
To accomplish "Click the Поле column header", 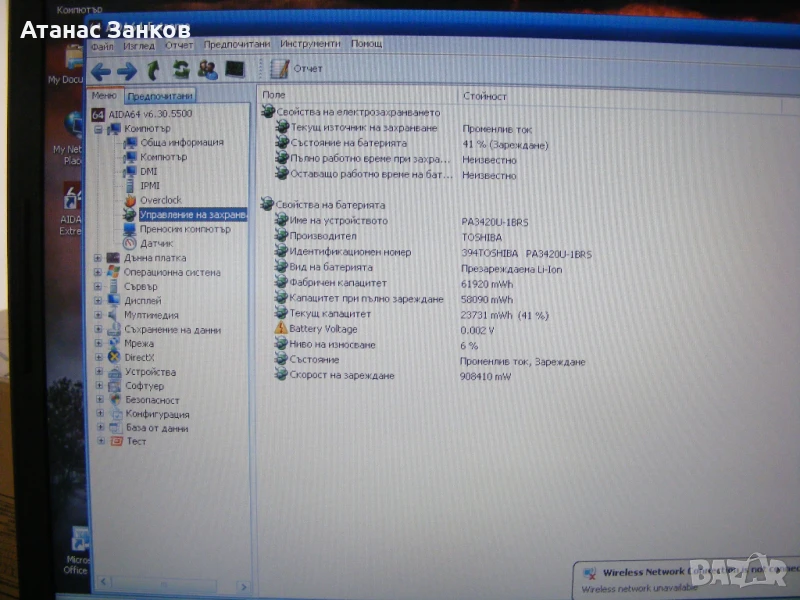I will [x=274, y=96].
